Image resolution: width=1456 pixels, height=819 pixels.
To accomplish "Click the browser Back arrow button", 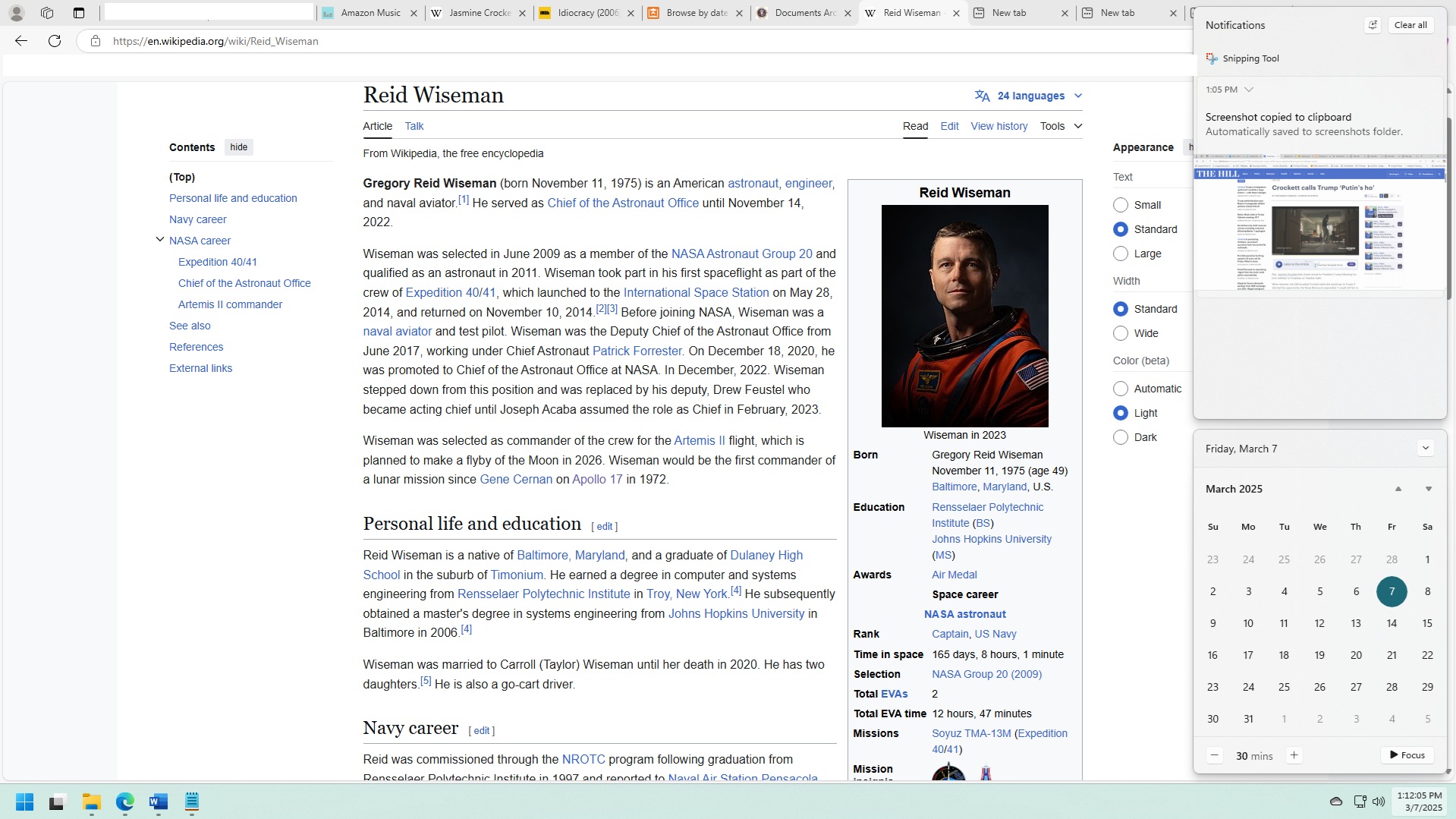I will coord(21,41).
